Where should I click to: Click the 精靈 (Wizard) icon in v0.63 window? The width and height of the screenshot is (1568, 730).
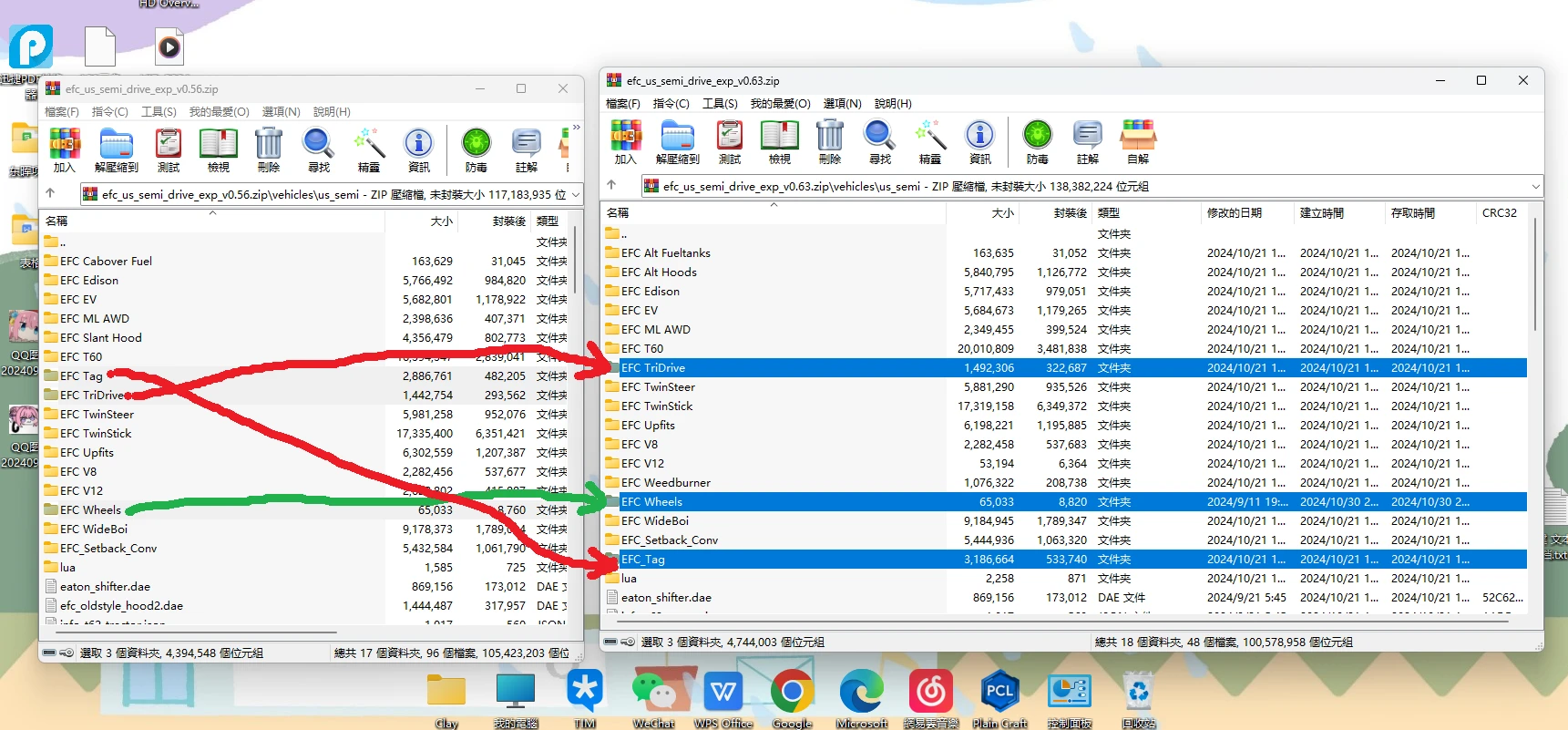point(930,141)
